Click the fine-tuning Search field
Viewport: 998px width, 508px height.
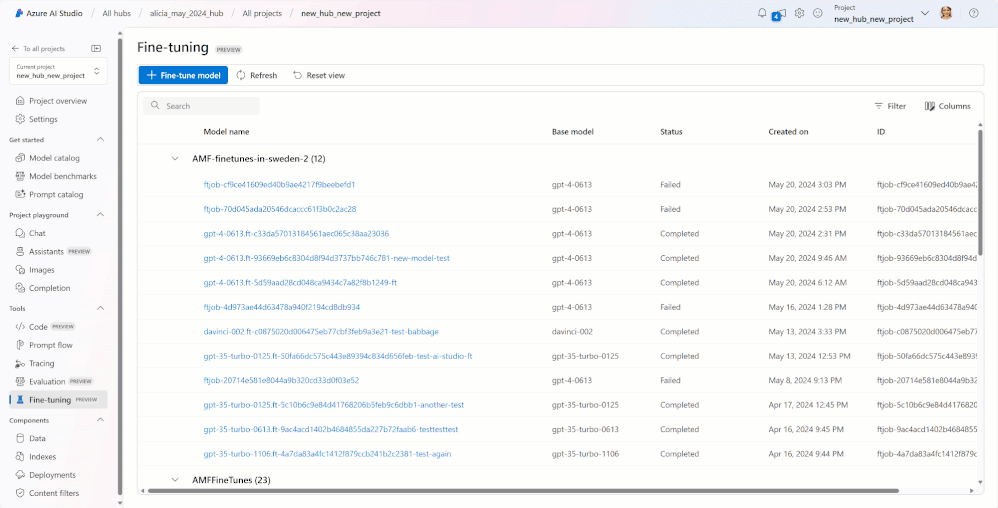click(201, 106)
